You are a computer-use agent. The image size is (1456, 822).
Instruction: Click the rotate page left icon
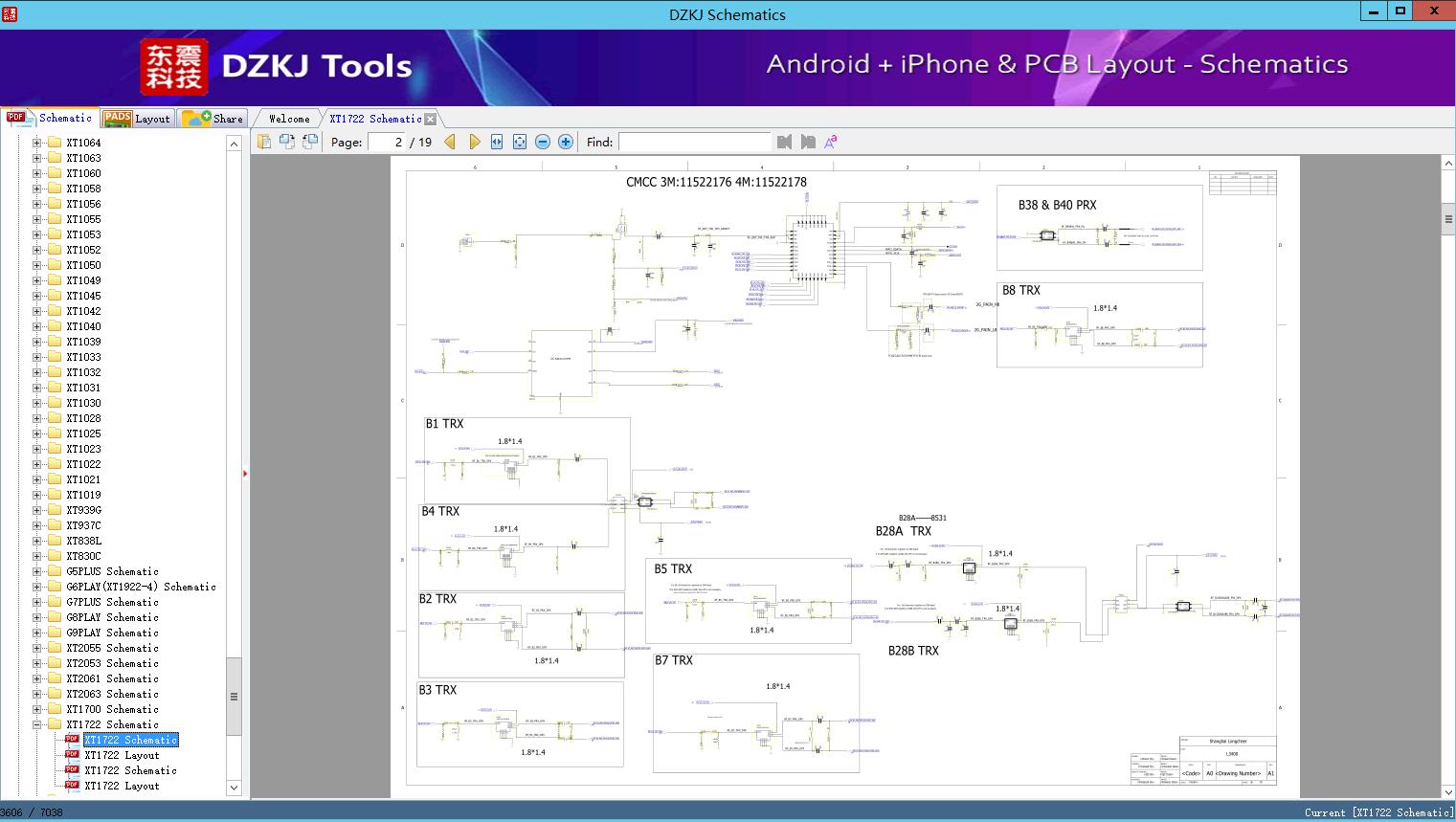click(x=287, y=142)
